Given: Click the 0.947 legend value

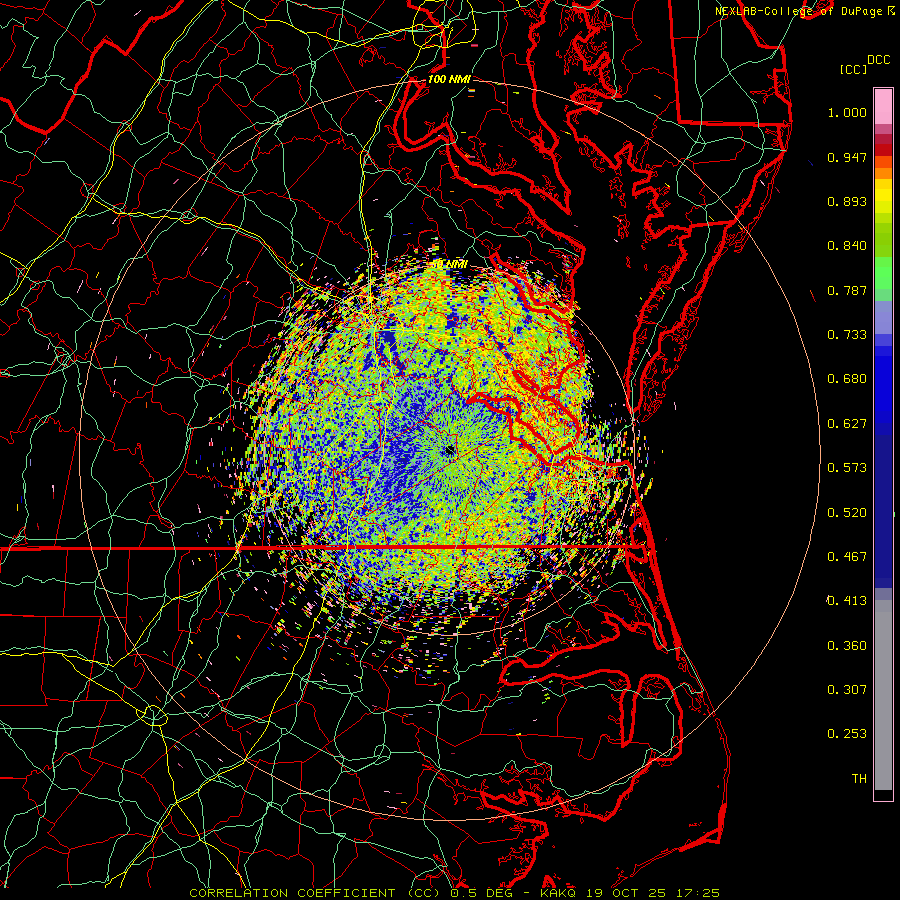Looking at the screenshot, I should [x=847, y=157].
